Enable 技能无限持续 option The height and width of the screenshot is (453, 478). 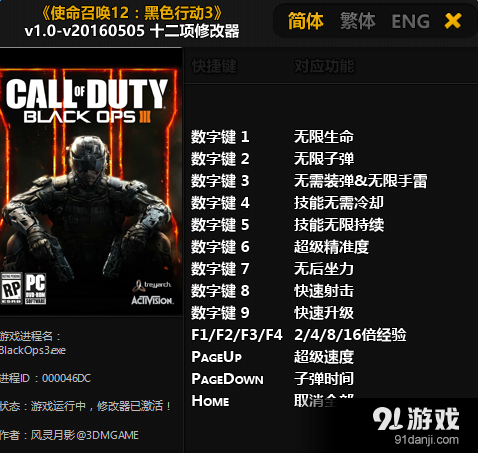(338, 225)
